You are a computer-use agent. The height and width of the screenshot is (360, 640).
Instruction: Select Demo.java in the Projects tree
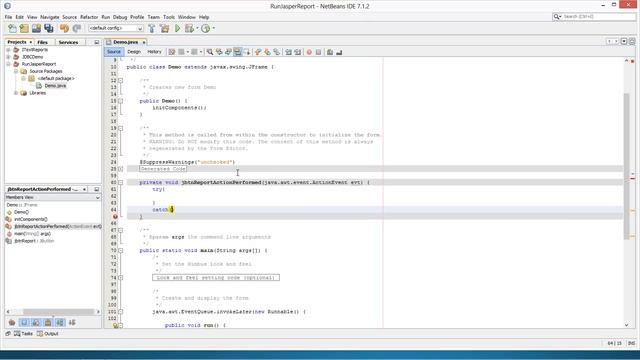coord(55,86)
